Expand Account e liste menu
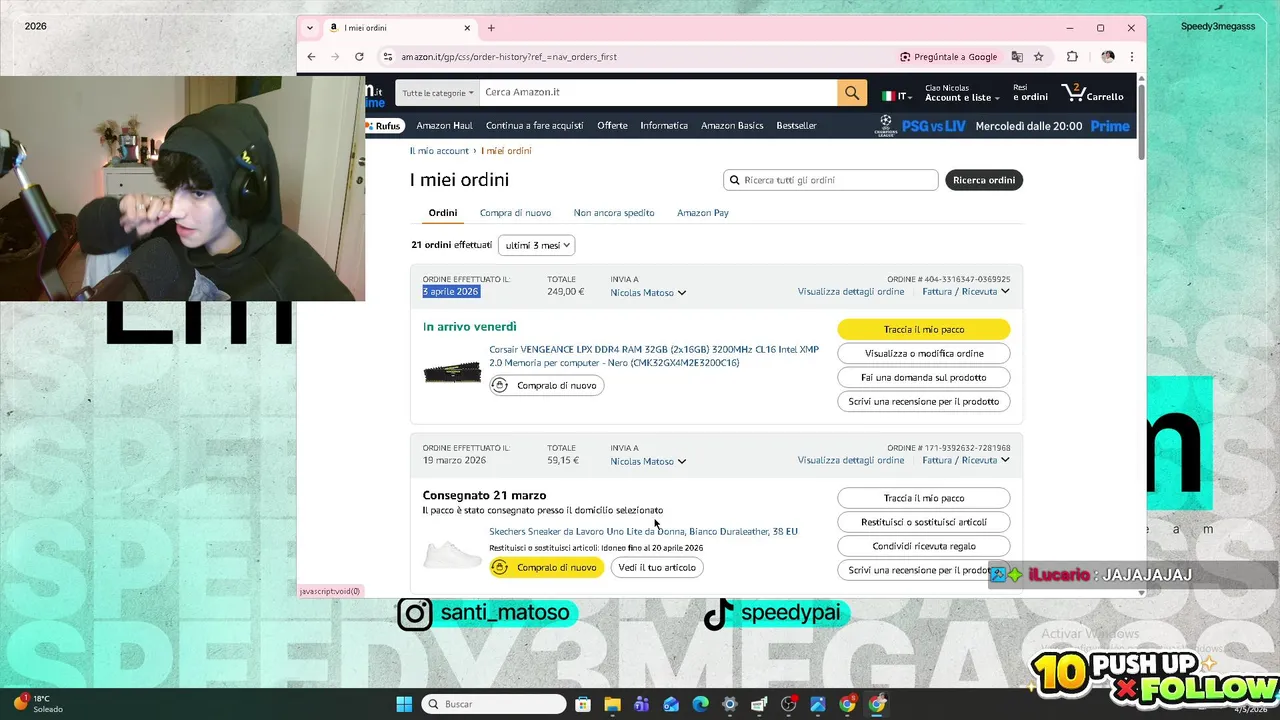The image size is (1280, 720). pyautogui.click(x=962, y=93)
